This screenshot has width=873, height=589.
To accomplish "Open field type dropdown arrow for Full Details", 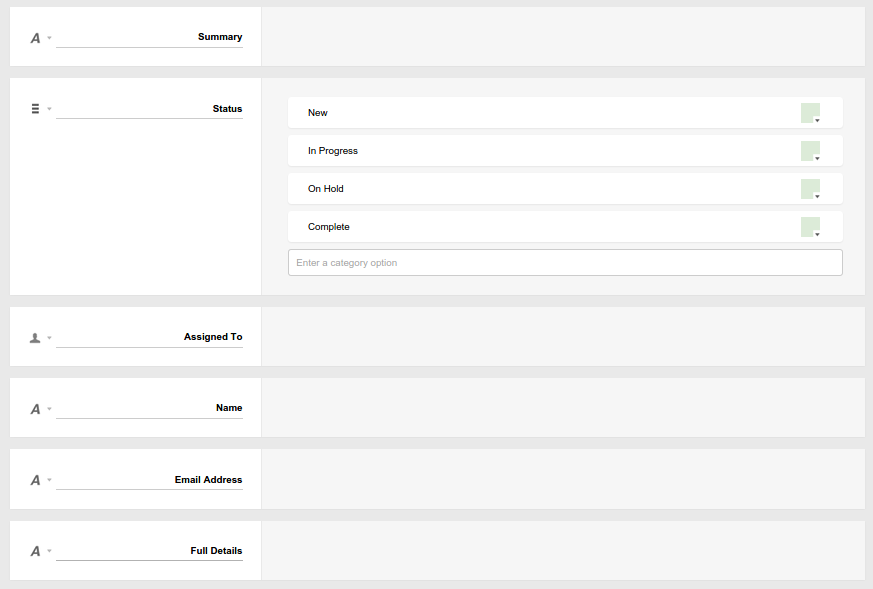I will pyautogui.click(x=50, y=551).
